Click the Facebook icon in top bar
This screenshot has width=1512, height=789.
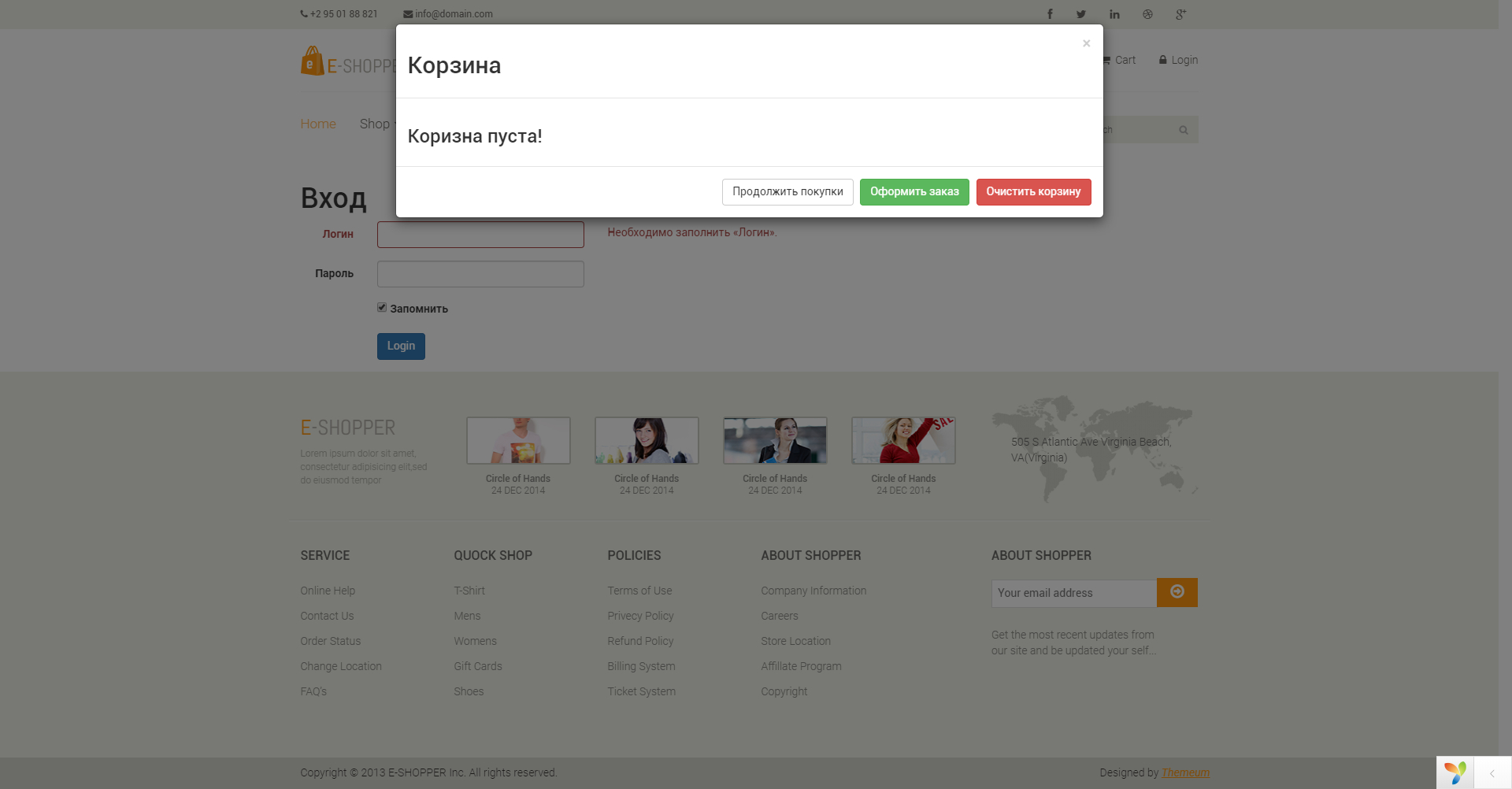click(1050, 14)
